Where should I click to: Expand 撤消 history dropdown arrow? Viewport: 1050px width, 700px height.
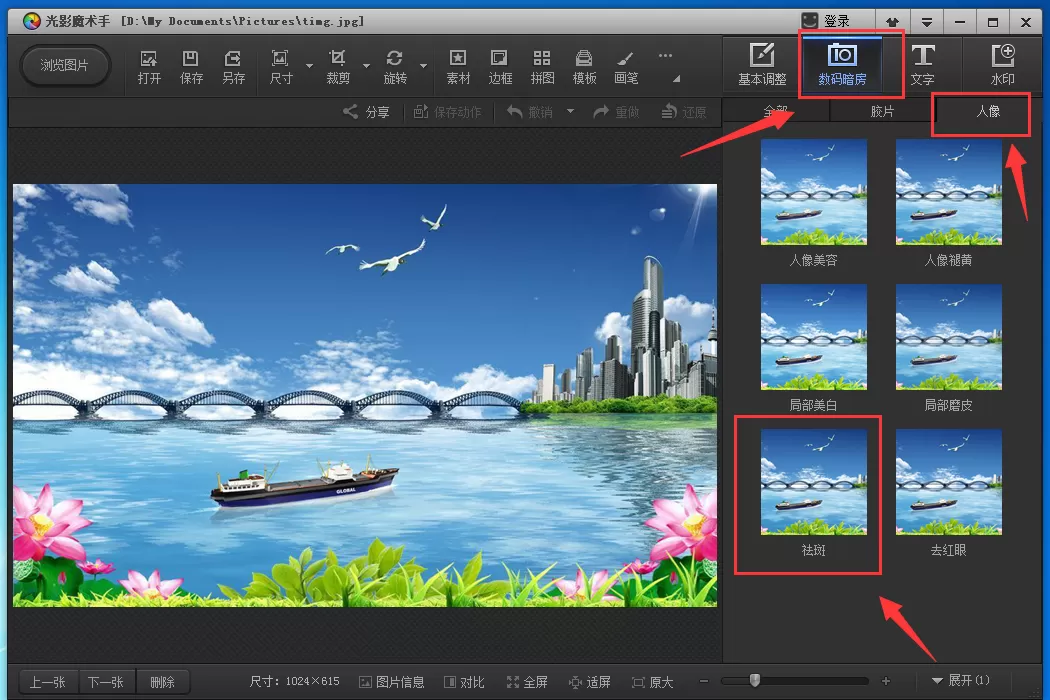[571, 111]
